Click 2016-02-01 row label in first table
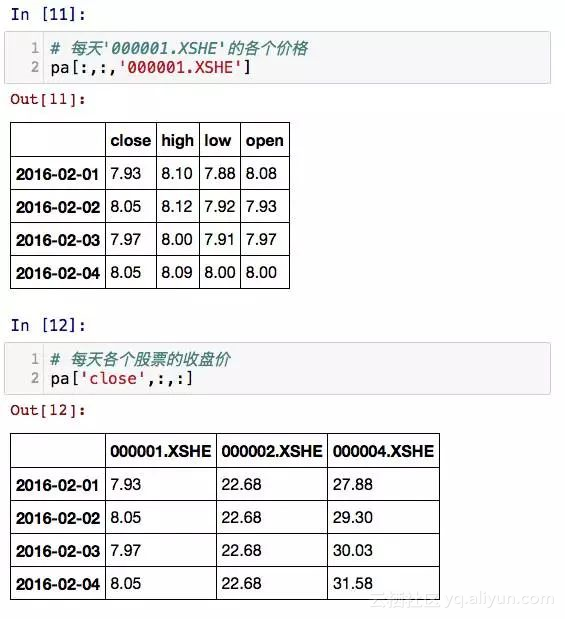This screenshot has width=565, height=619. 58,174
